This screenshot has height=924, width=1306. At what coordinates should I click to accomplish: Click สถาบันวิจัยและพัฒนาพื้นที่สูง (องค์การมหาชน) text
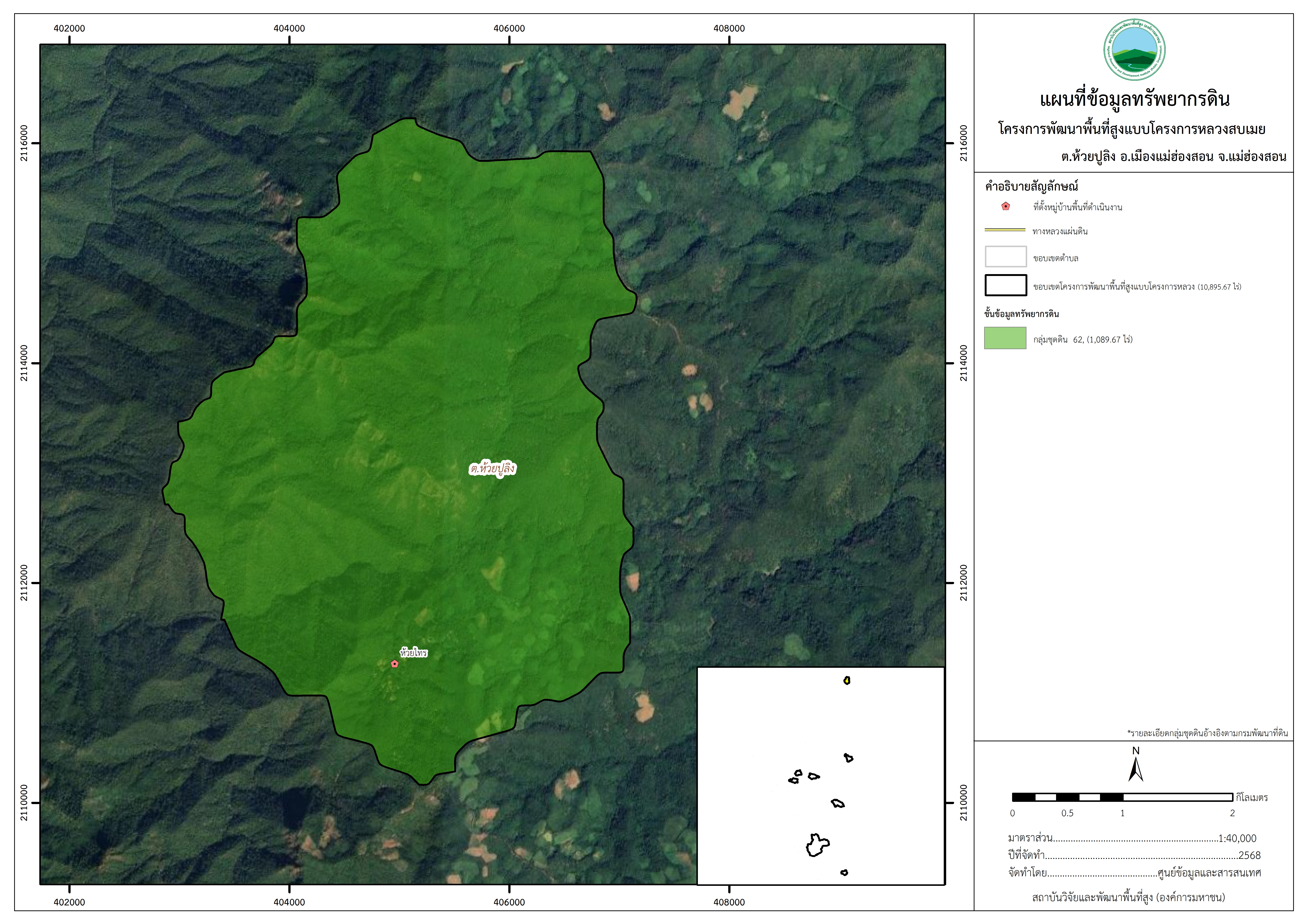coord(1129,897)
